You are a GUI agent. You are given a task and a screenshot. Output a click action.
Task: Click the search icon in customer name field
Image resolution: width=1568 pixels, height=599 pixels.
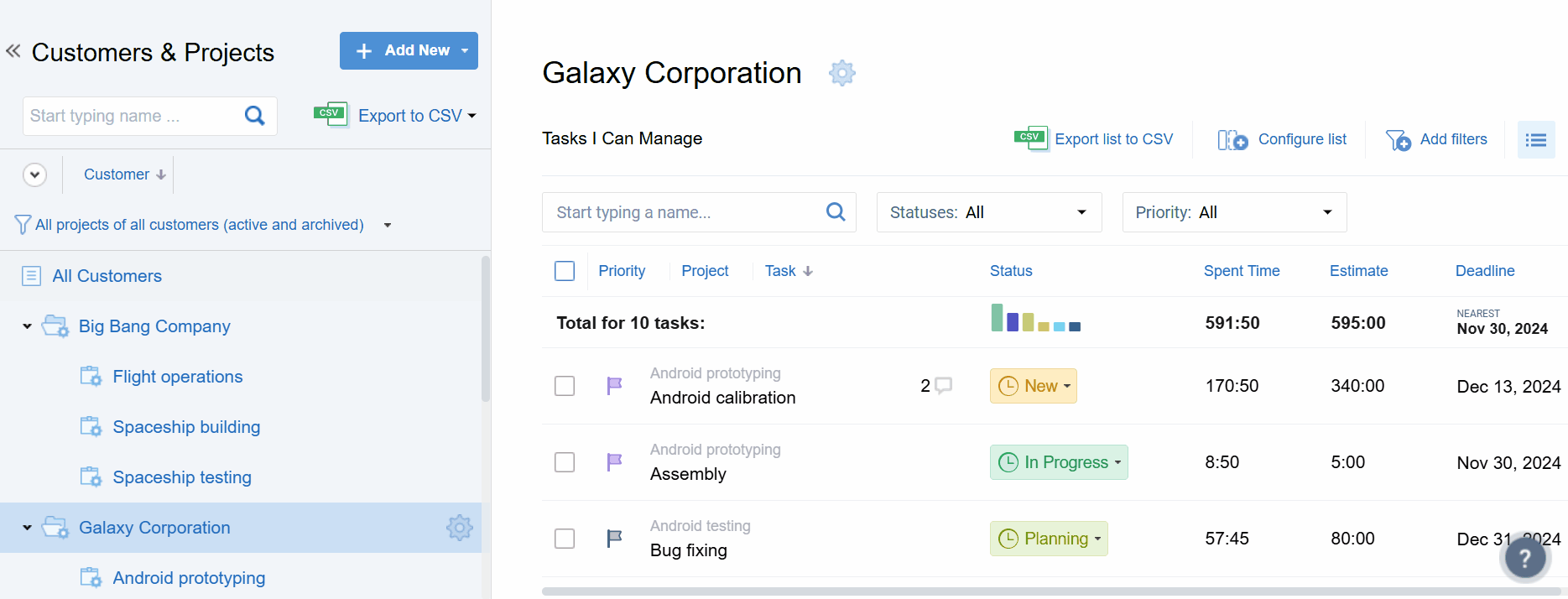point(254,116)
